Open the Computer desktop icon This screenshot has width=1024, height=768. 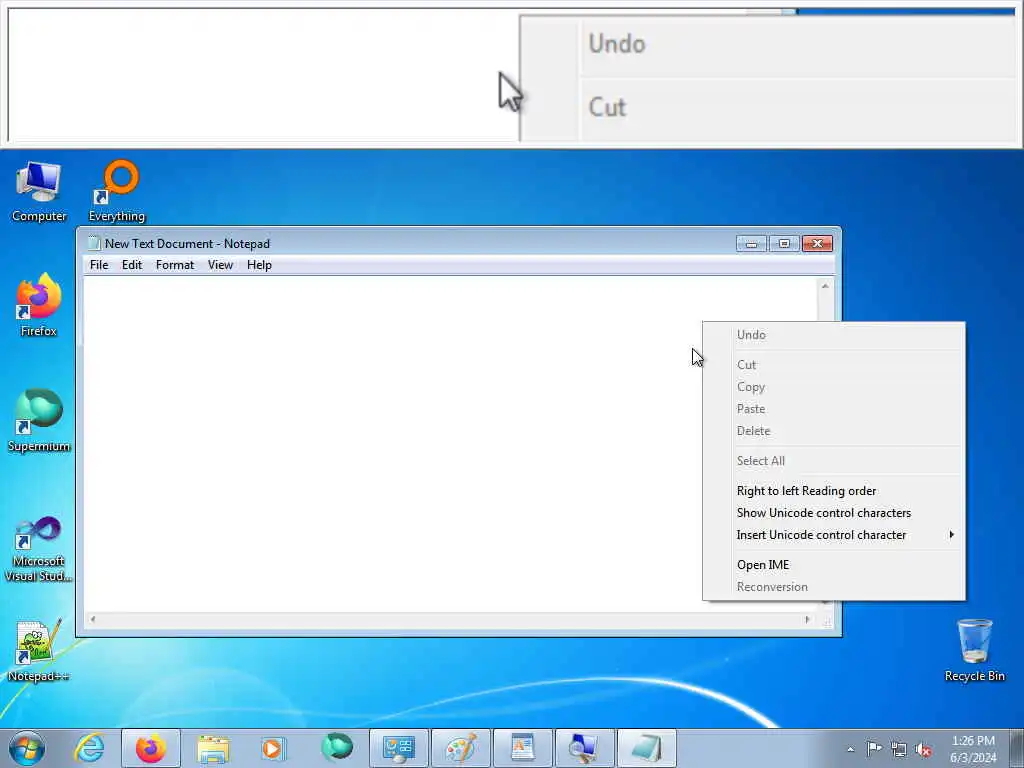point(39,191)
